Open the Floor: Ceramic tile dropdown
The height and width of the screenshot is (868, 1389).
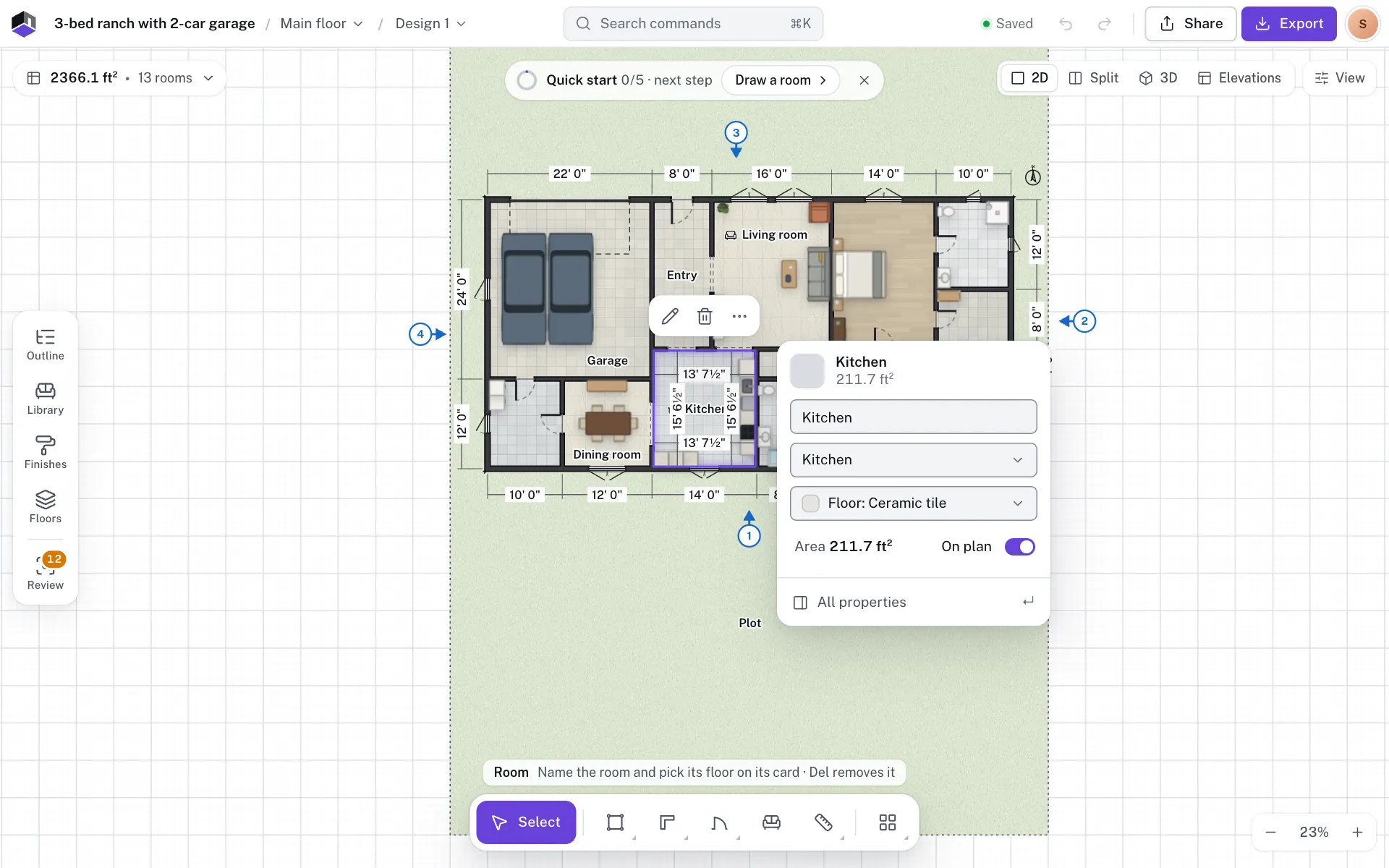tap(913, 503)
